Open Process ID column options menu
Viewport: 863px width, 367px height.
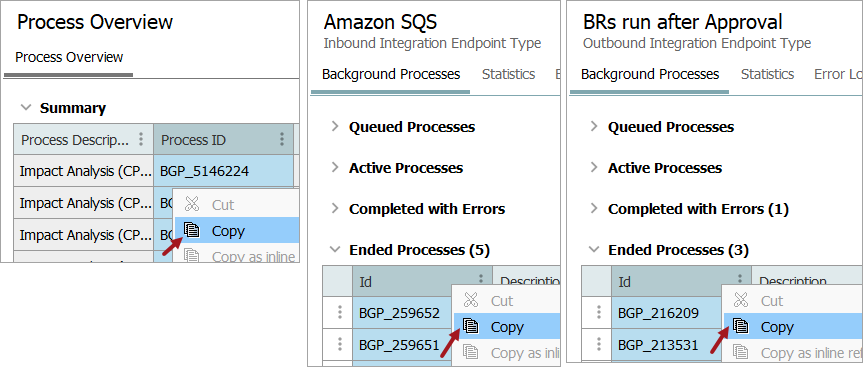[282, 139]
